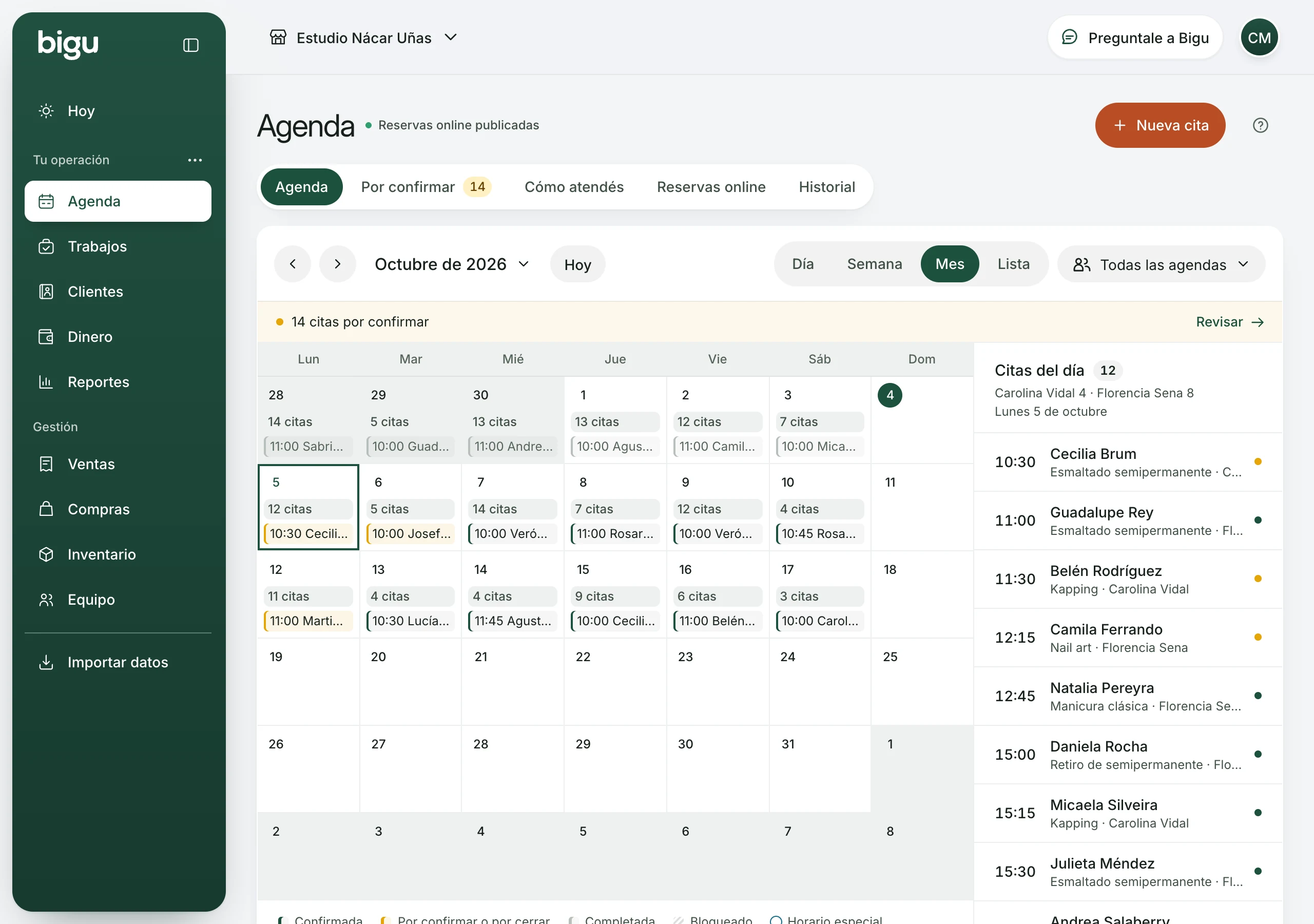This screenshot has height=924, width=1314.
Task: Open Por confirmar tab
Action: point(426,187)
